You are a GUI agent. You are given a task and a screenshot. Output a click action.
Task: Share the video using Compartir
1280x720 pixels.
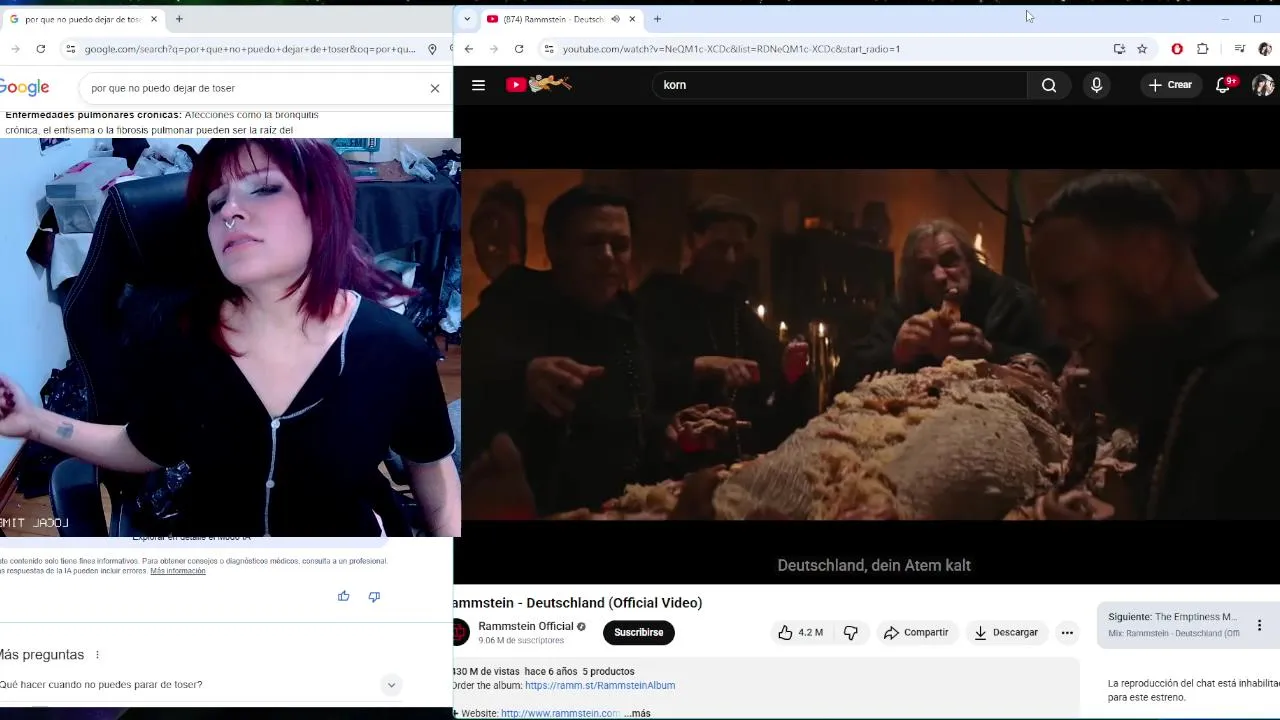[916, 632]
